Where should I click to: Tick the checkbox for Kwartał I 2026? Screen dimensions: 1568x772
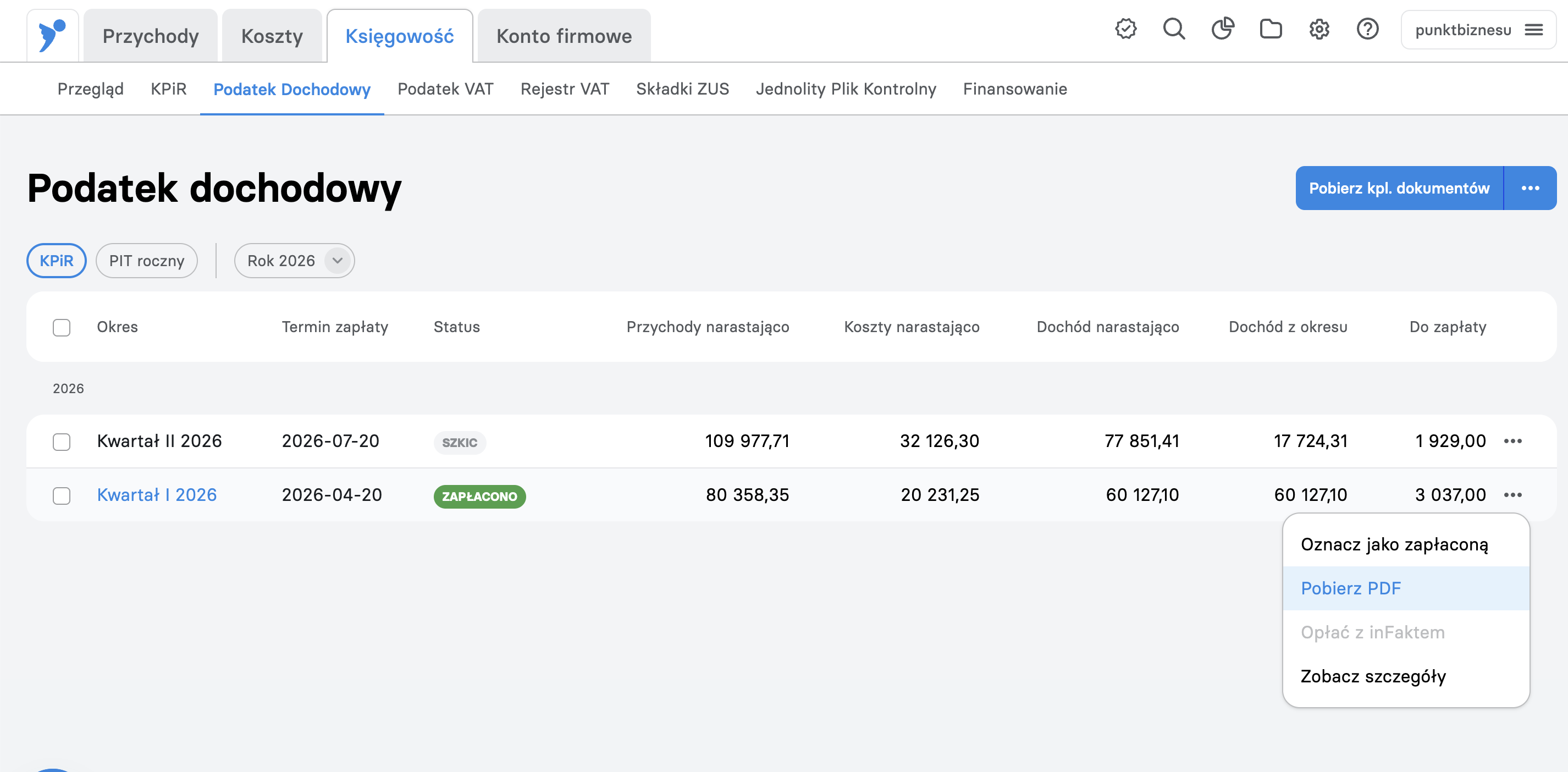(62, 495)
